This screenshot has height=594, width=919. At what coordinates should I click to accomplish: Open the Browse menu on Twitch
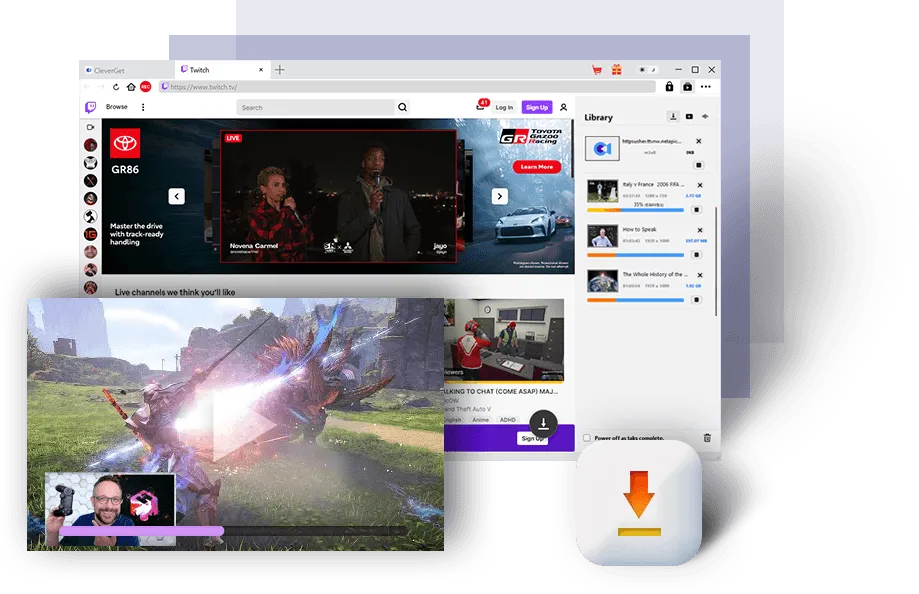(117, 107)
